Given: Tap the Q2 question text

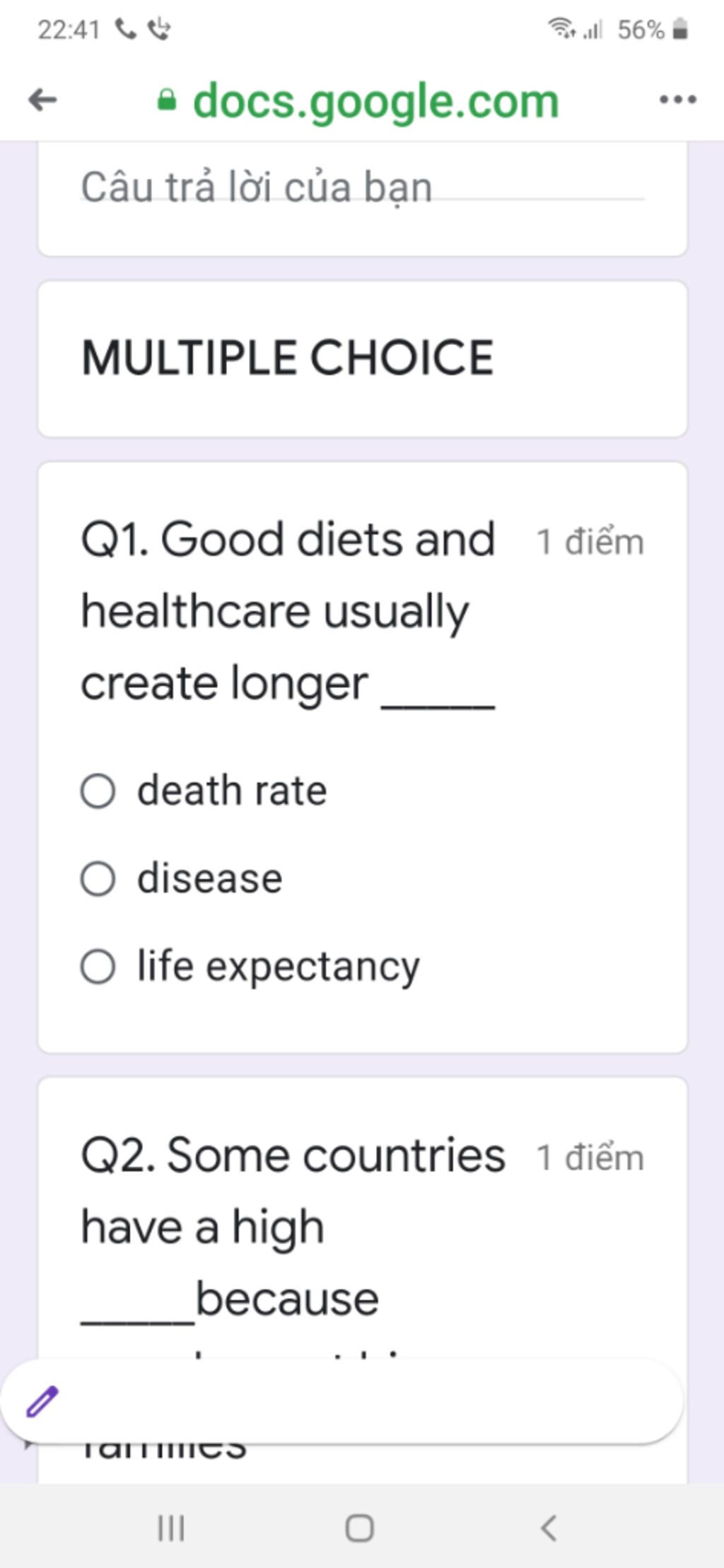Looking at the screenshot, I should pos(293,1227).
